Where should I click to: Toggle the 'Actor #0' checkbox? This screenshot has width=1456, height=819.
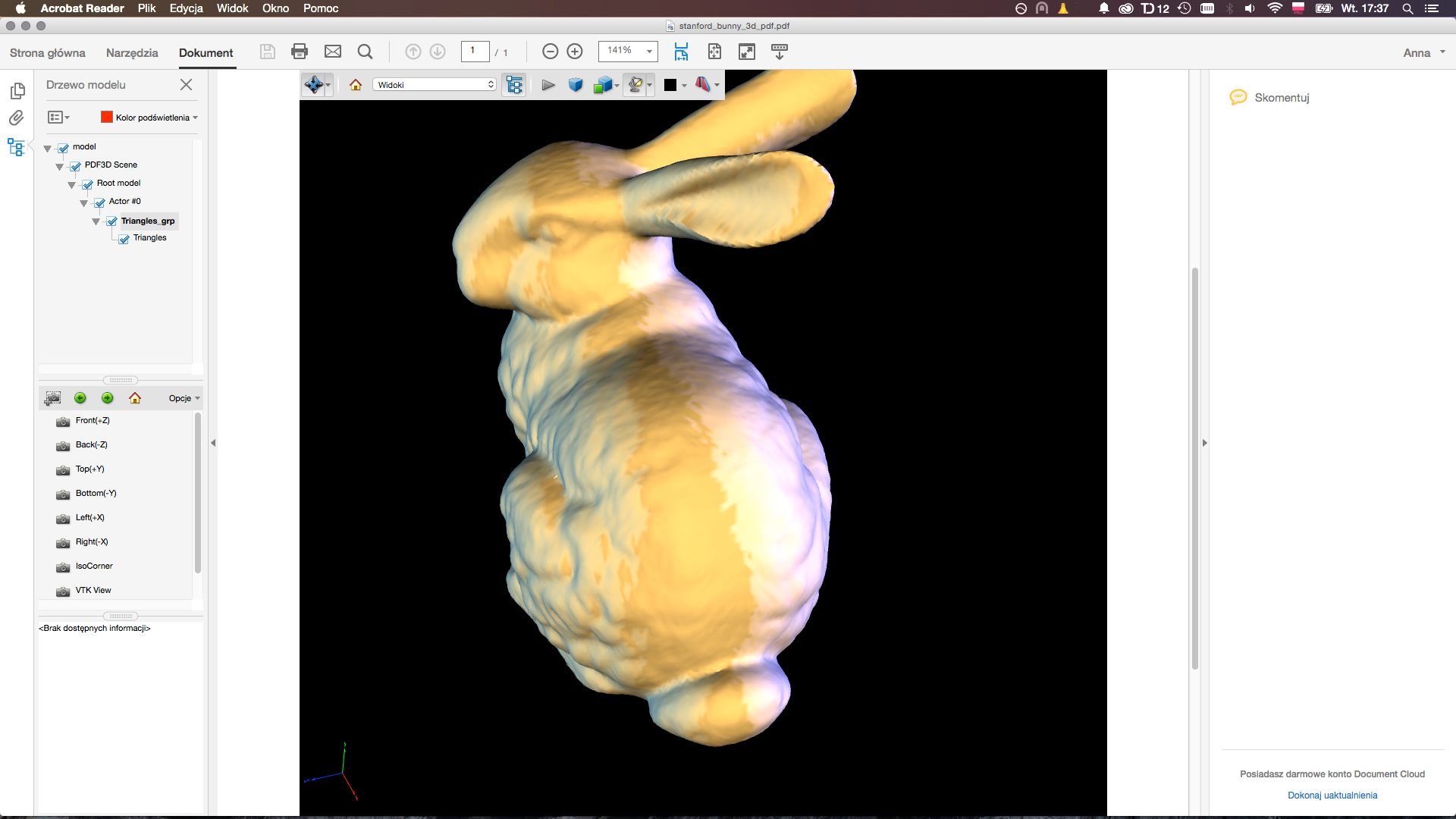[x=100, y=202]
